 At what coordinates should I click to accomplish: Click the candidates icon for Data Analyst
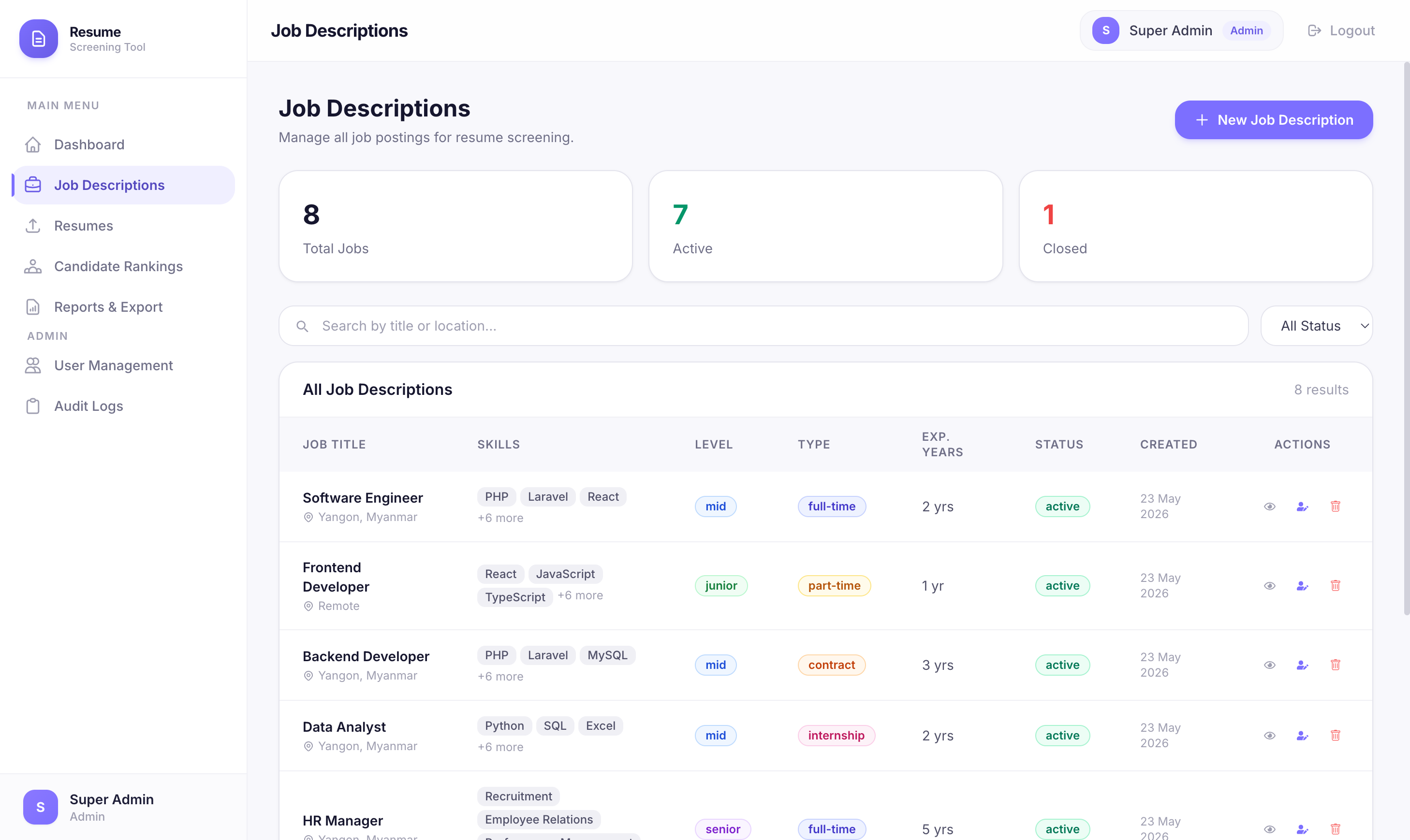coord(1302,735)
